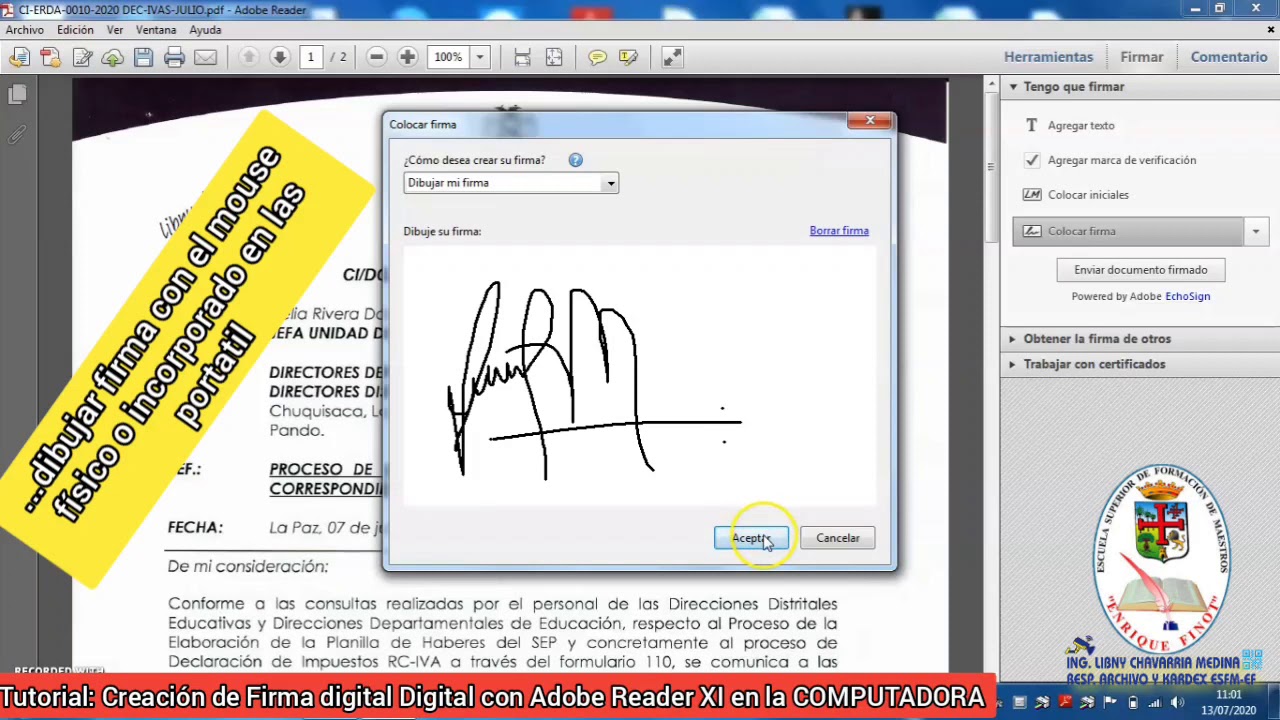Close the Colocar firma dialog
1280x720 pixels.
pos(869,121)
